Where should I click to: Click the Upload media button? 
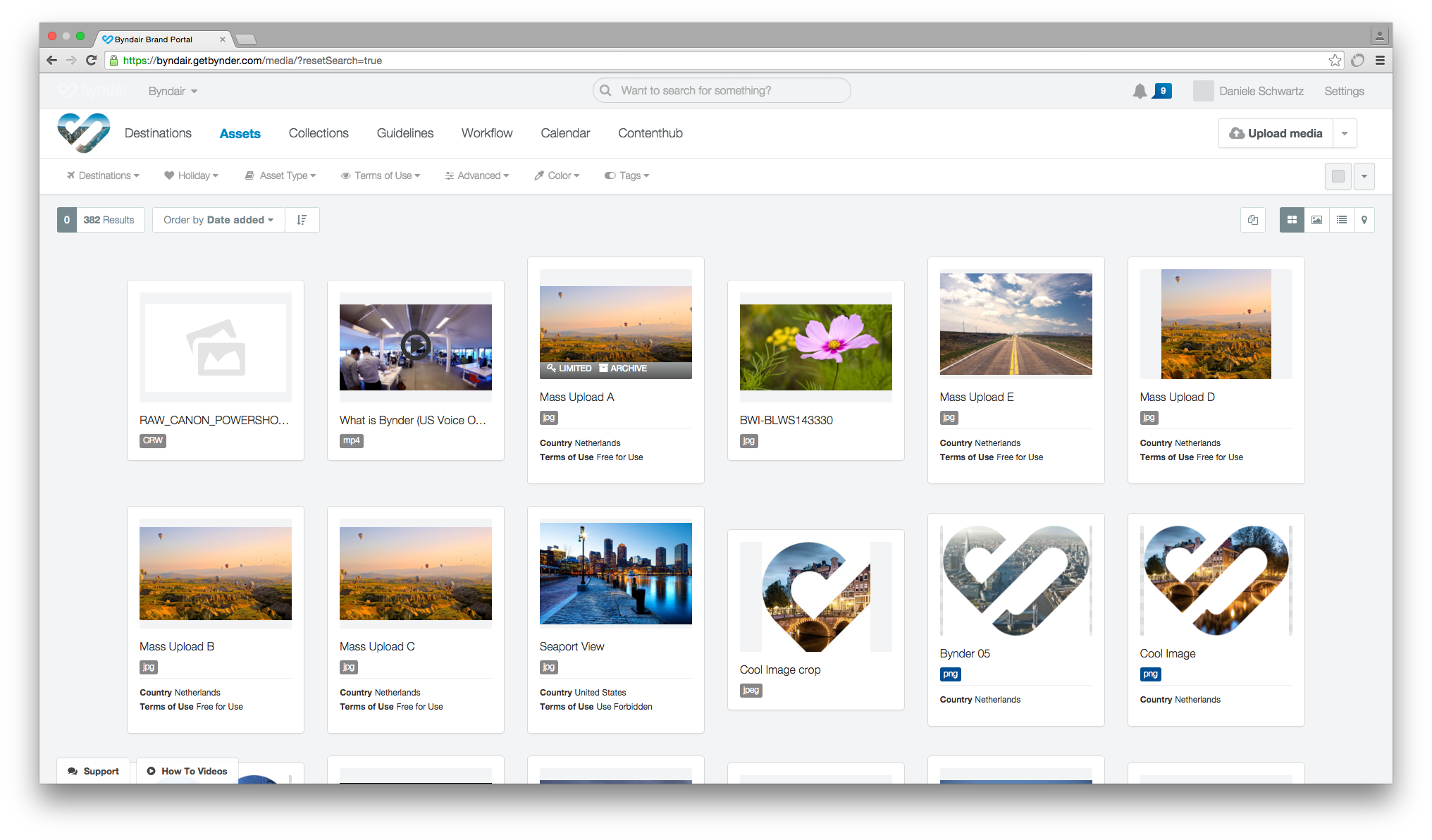[x=1276, y=133]
